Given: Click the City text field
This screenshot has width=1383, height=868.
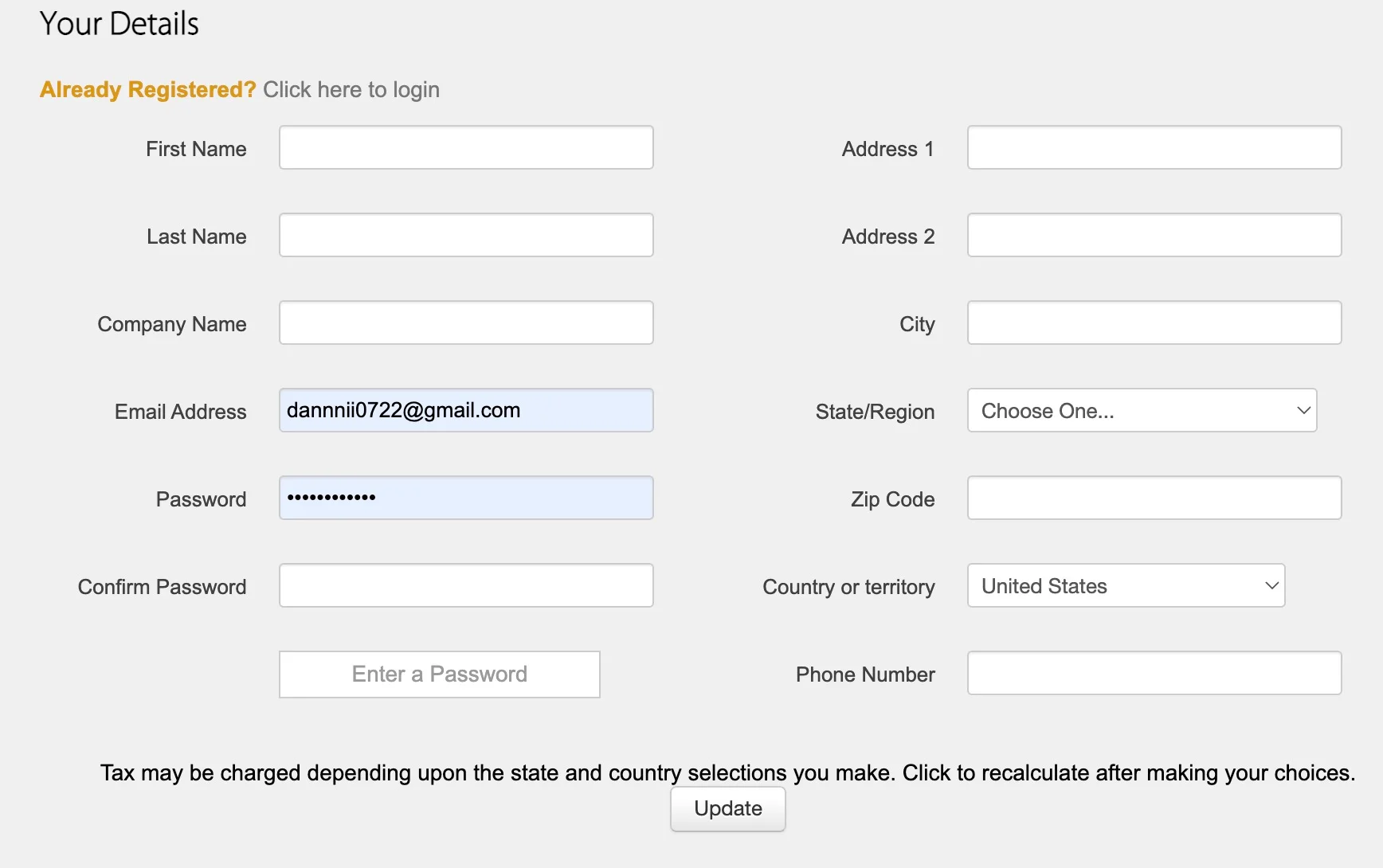Looking at the screenshot, I should pos(1154,323).
